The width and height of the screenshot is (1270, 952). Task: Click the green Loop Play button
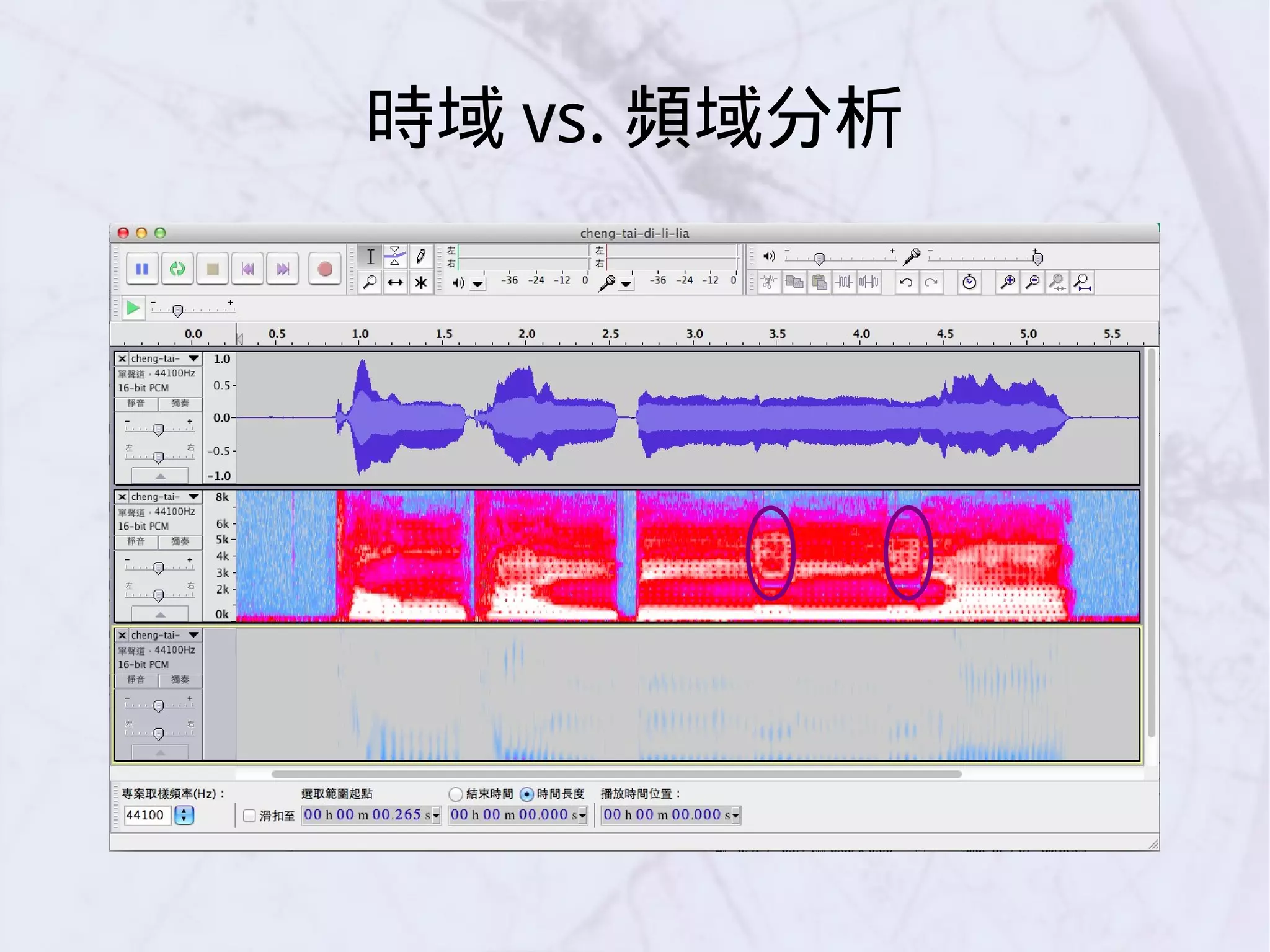pos(177,269)
